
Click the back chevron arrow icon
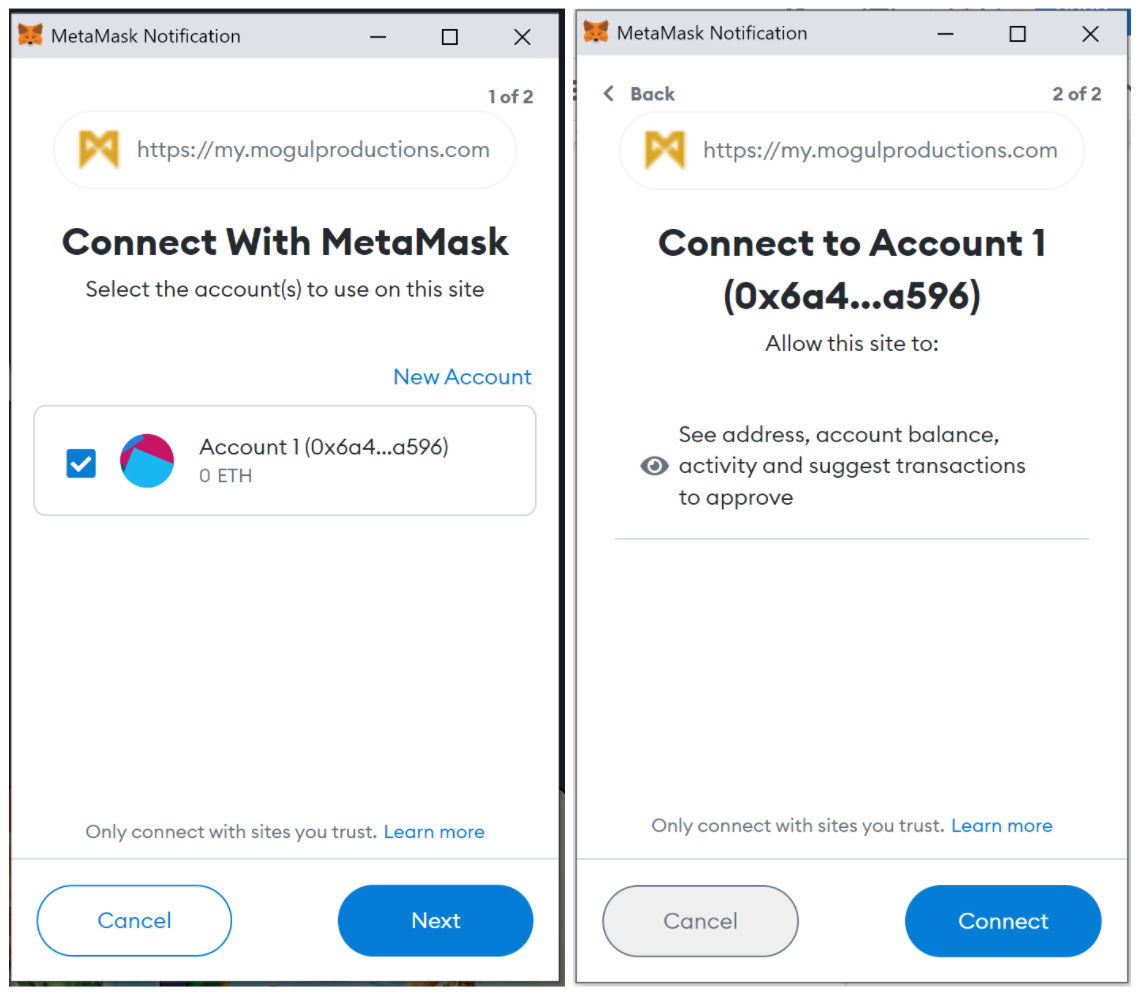click(609, 93)
